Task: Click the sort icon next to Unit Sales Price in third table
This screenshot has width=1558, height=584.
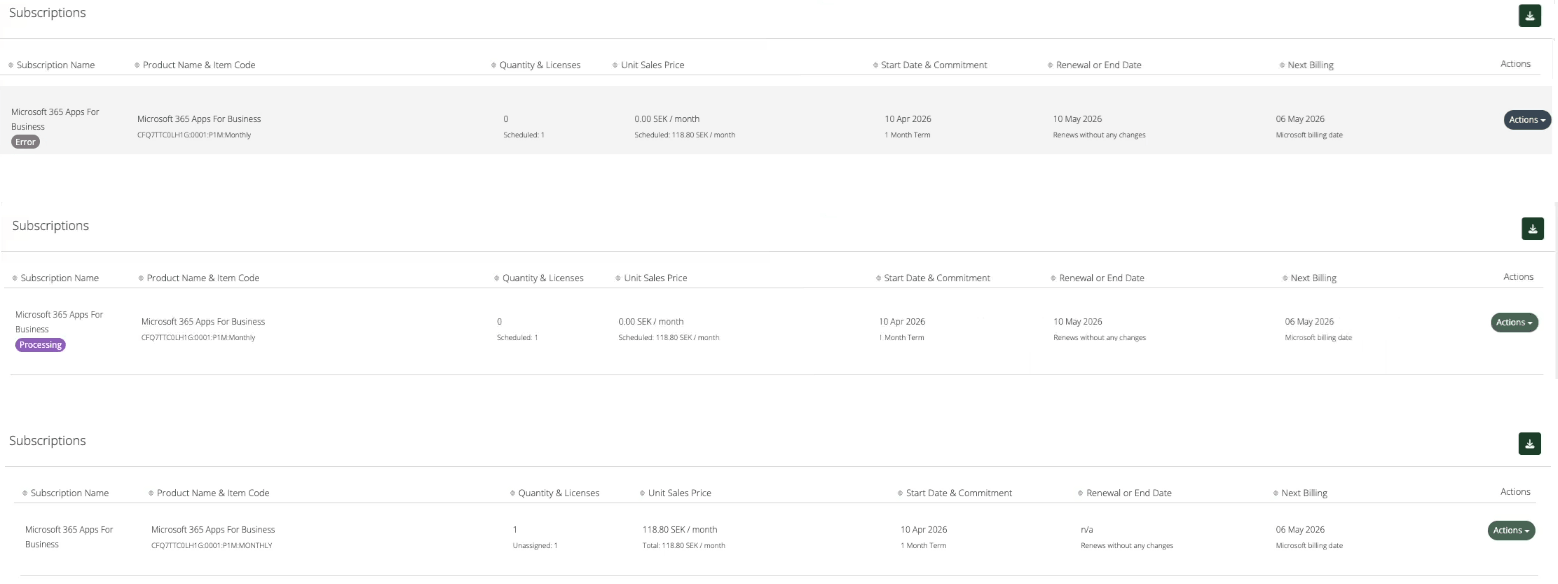Action: point(641,492)
